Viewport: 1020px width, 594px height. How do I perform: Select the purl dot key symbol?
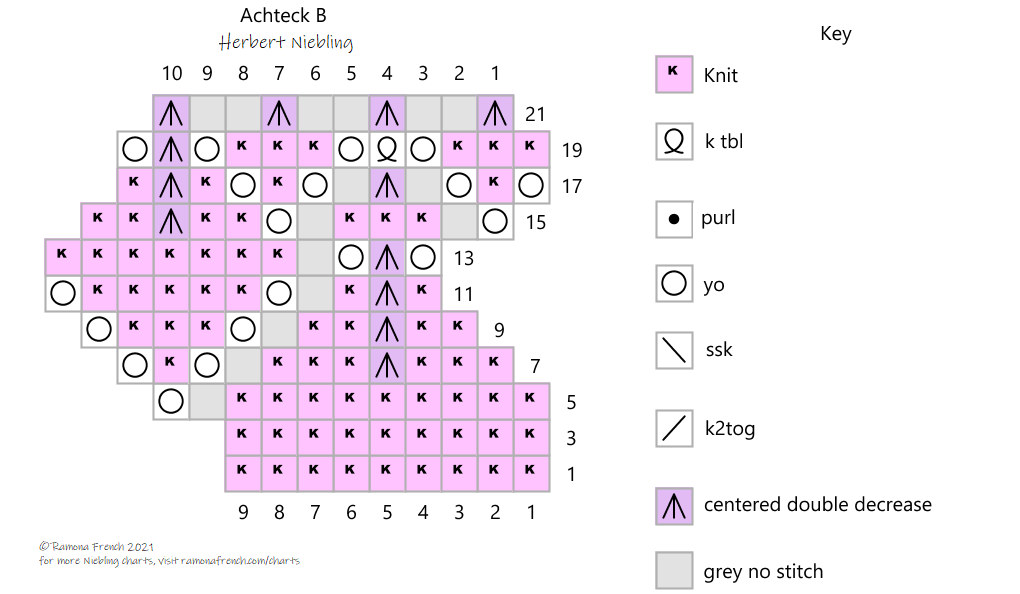tap(674, 218)
